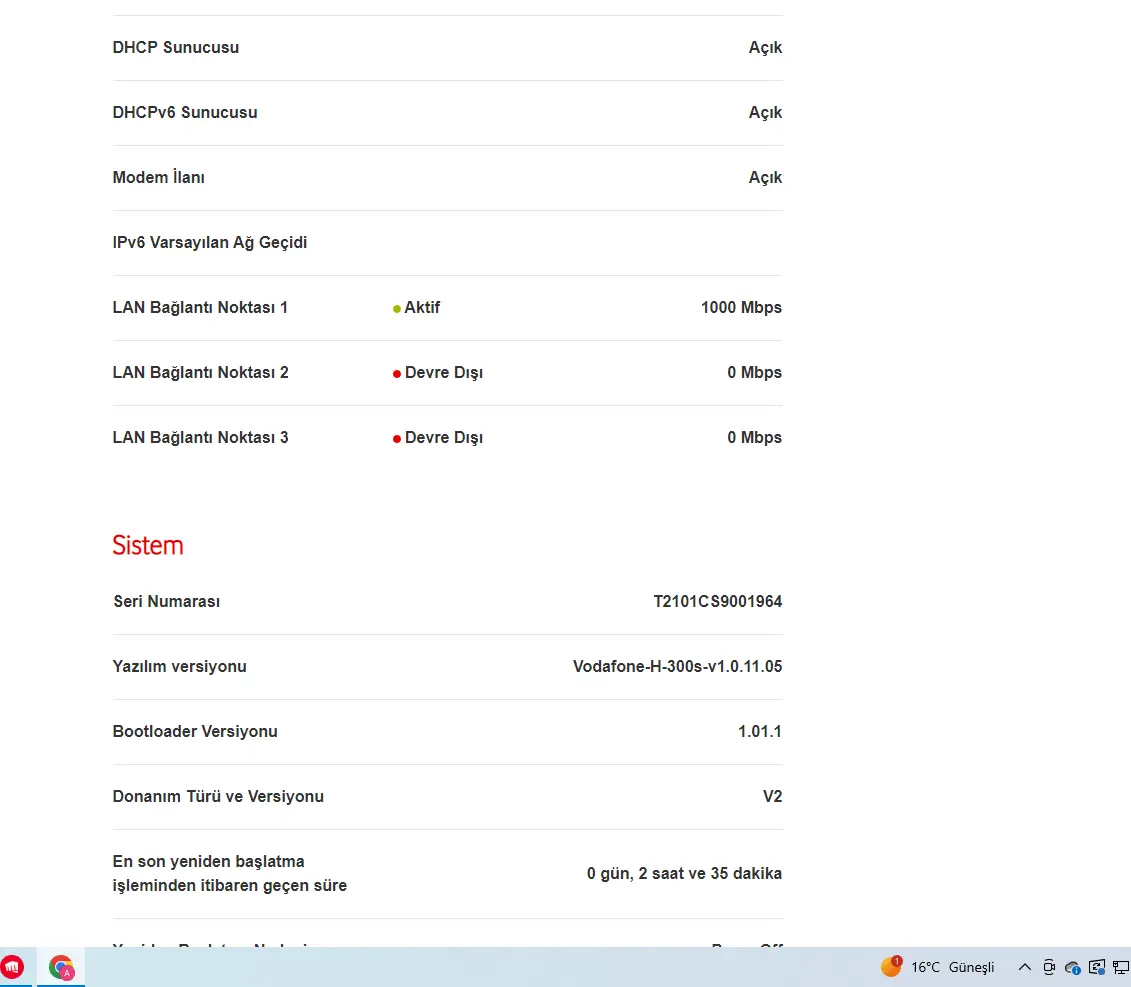
Task: Click uptime '0 gün, 2 saat ve 35 dakika'
Action: (685, 874)
